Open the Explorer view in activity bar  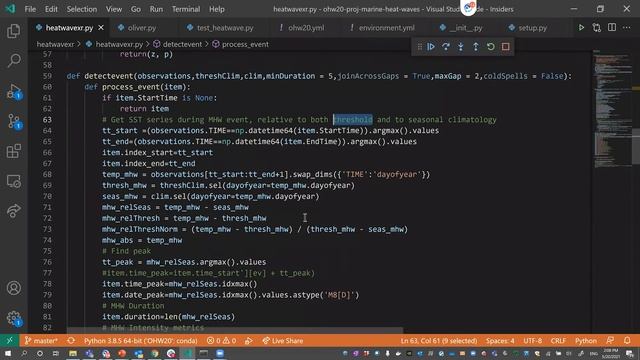[x=13, y=31]
